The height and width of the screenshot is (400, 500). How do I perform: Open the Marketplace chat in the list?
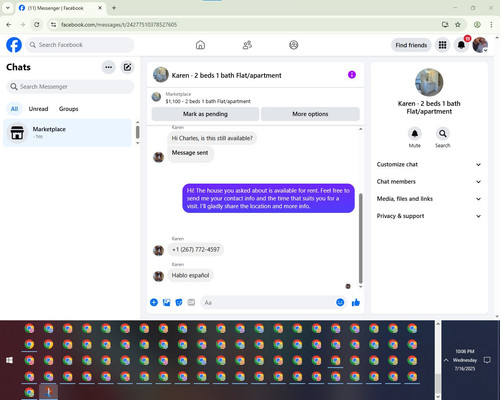[x=67, y=133]
